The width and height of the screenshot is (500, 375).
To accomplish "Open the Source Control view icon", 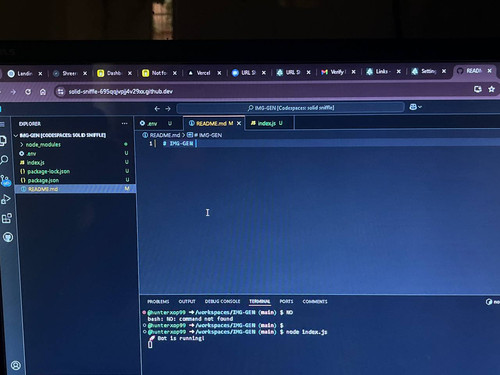I will tap(5, 180).
